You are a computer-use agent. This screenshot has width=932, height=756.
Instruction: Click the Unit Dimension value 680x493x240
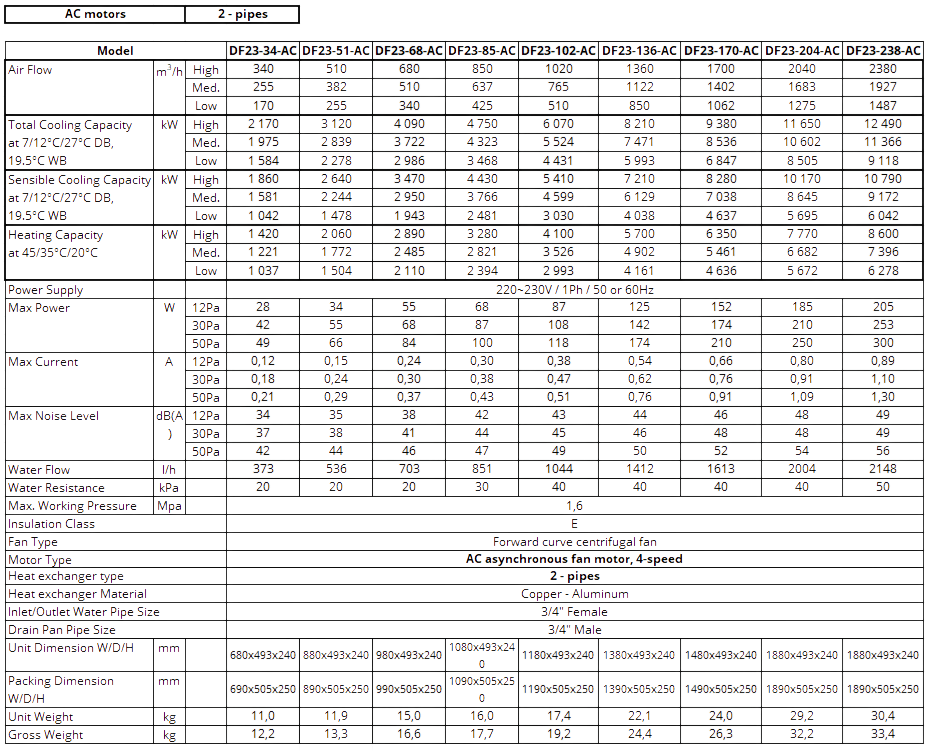tap(263, 655)
